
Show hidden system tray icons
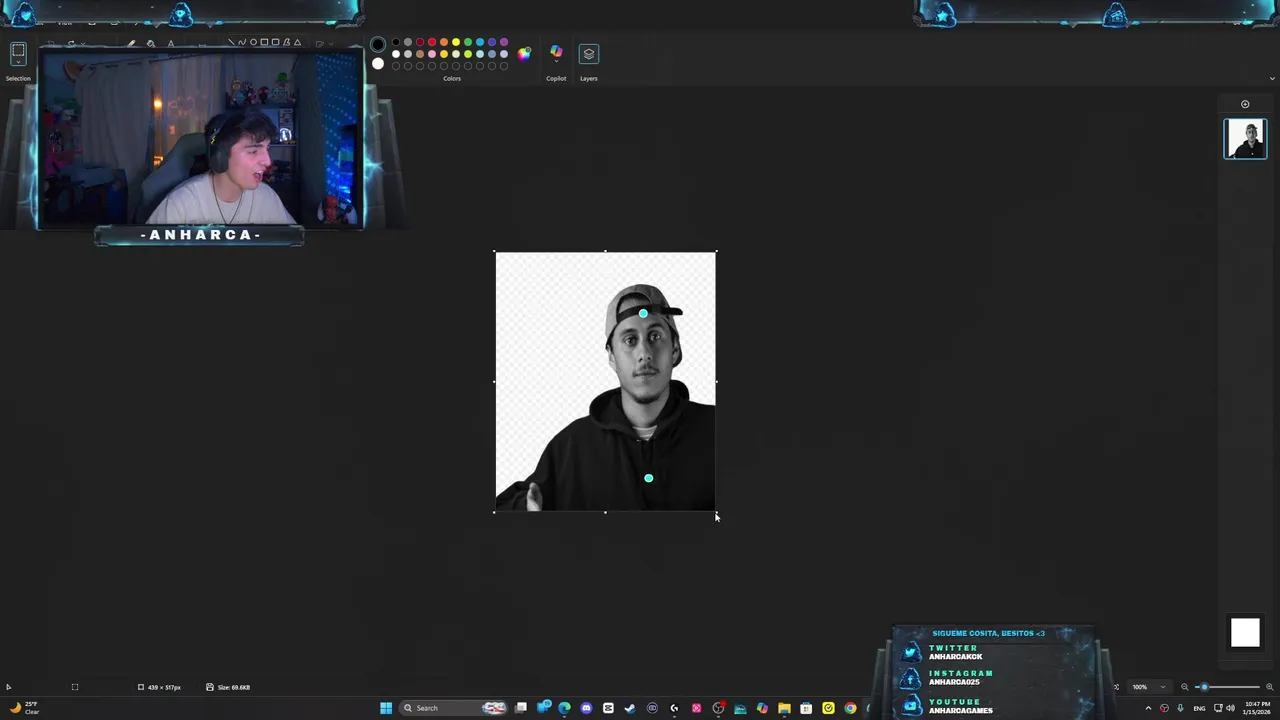coord(1148,708)
